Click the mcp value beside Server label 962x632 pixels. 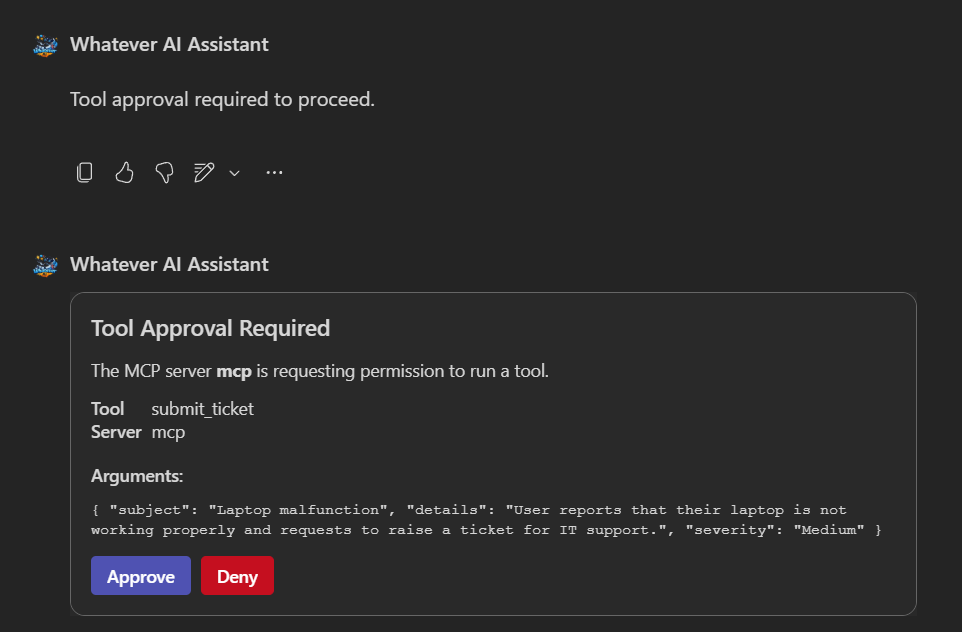point(168,432)
